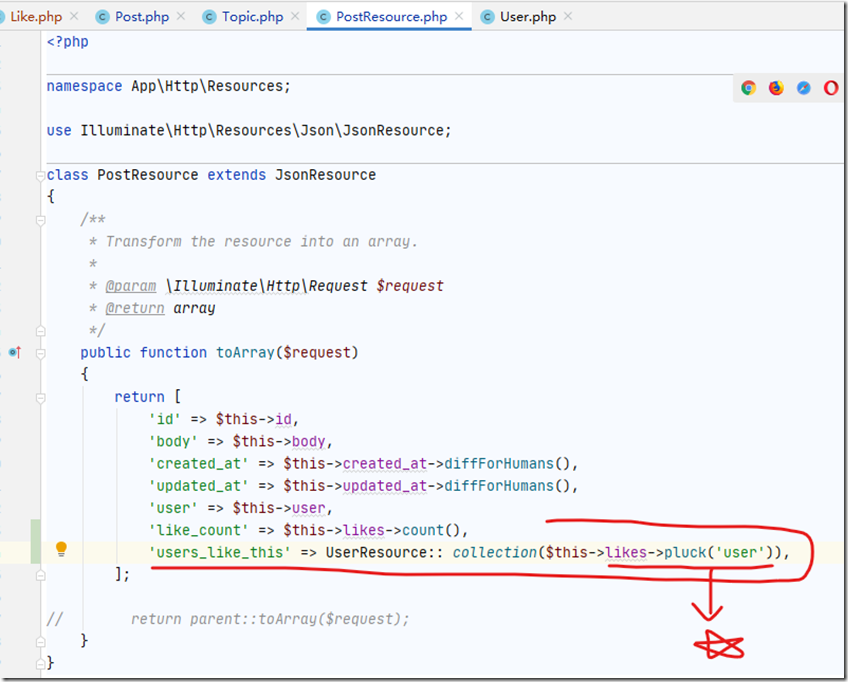Collapse the toArray function fold marker

tap(41, 353)
